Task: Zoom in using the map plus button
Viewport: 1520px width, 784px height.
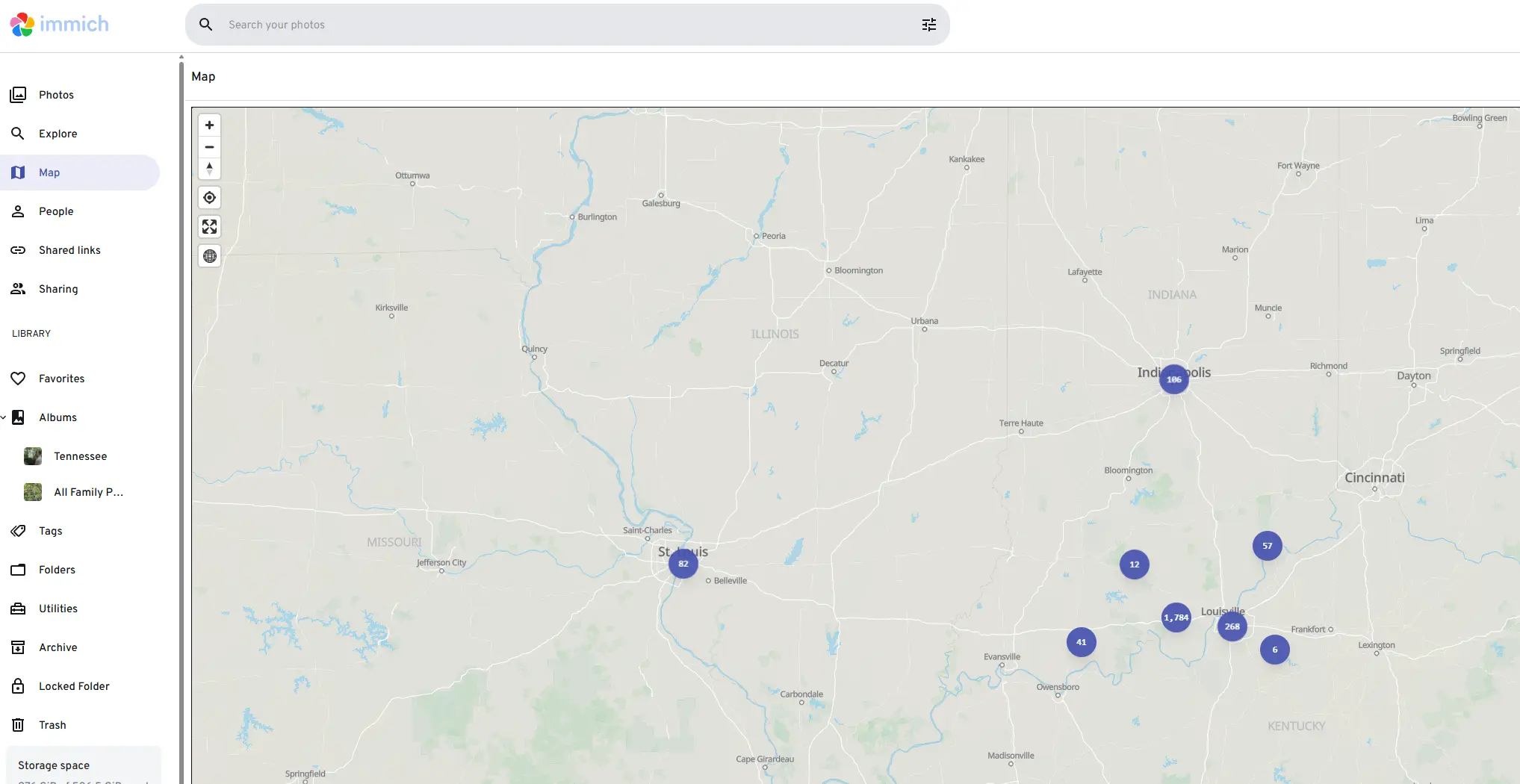Action: click(x=210, y=125)
